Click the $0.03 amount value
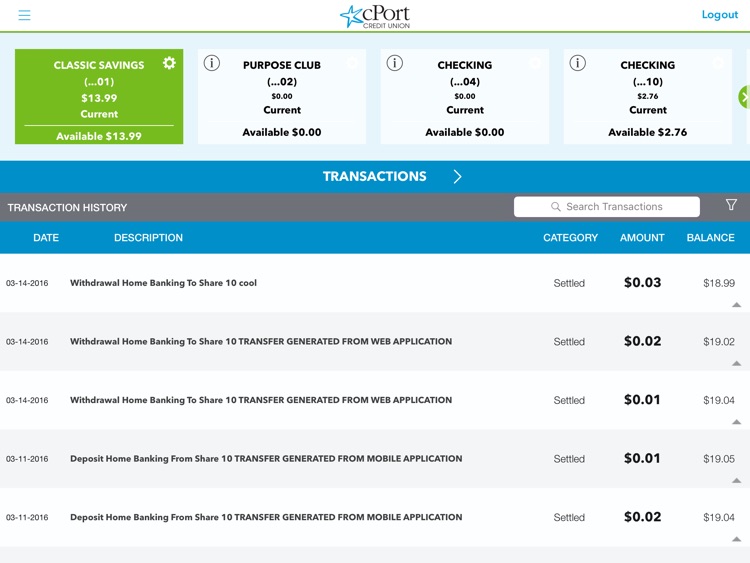The width and height of the screenshot is (750, 563). click(642, 283)
